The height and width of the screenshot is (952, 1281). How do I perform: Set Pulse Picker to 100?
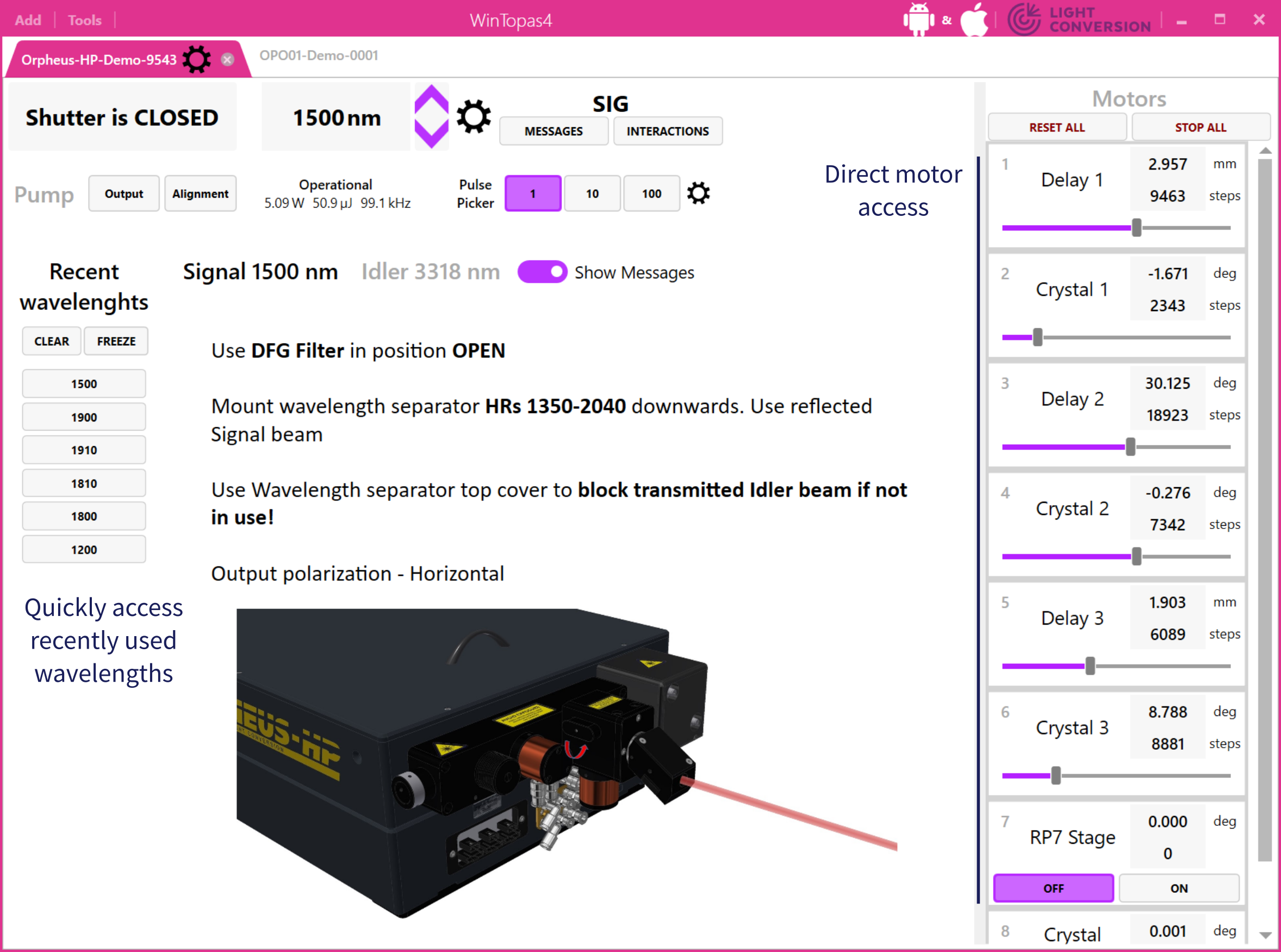(652, 194)
